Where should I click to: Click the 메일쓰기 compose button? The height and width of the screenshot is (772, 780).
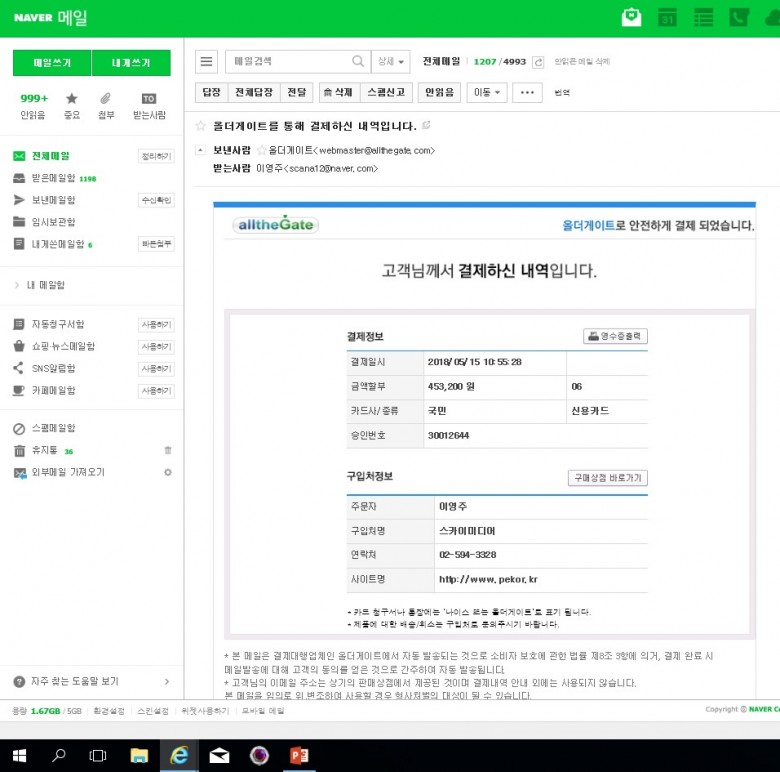click(52, 63)
